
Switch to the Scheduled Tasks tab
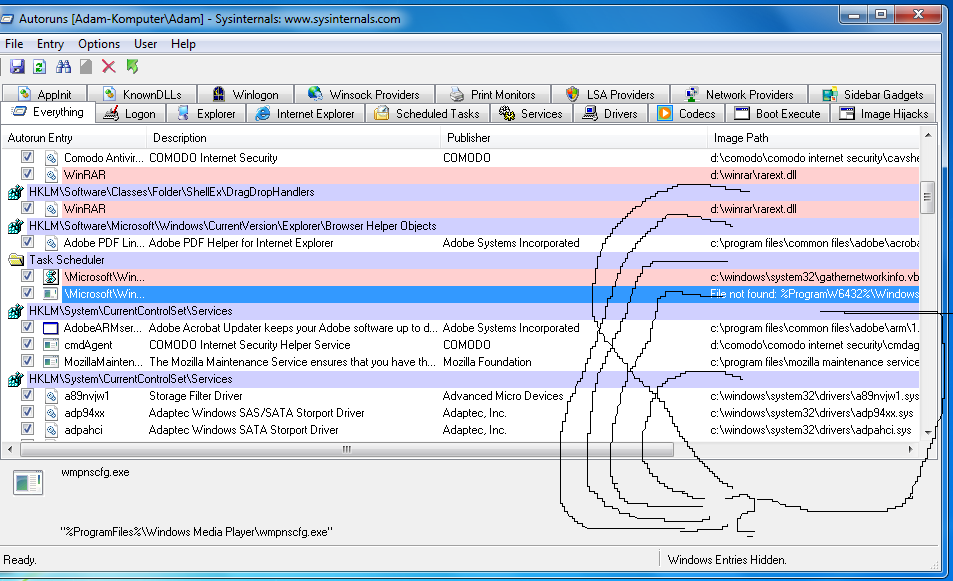[x=427, y=114]
